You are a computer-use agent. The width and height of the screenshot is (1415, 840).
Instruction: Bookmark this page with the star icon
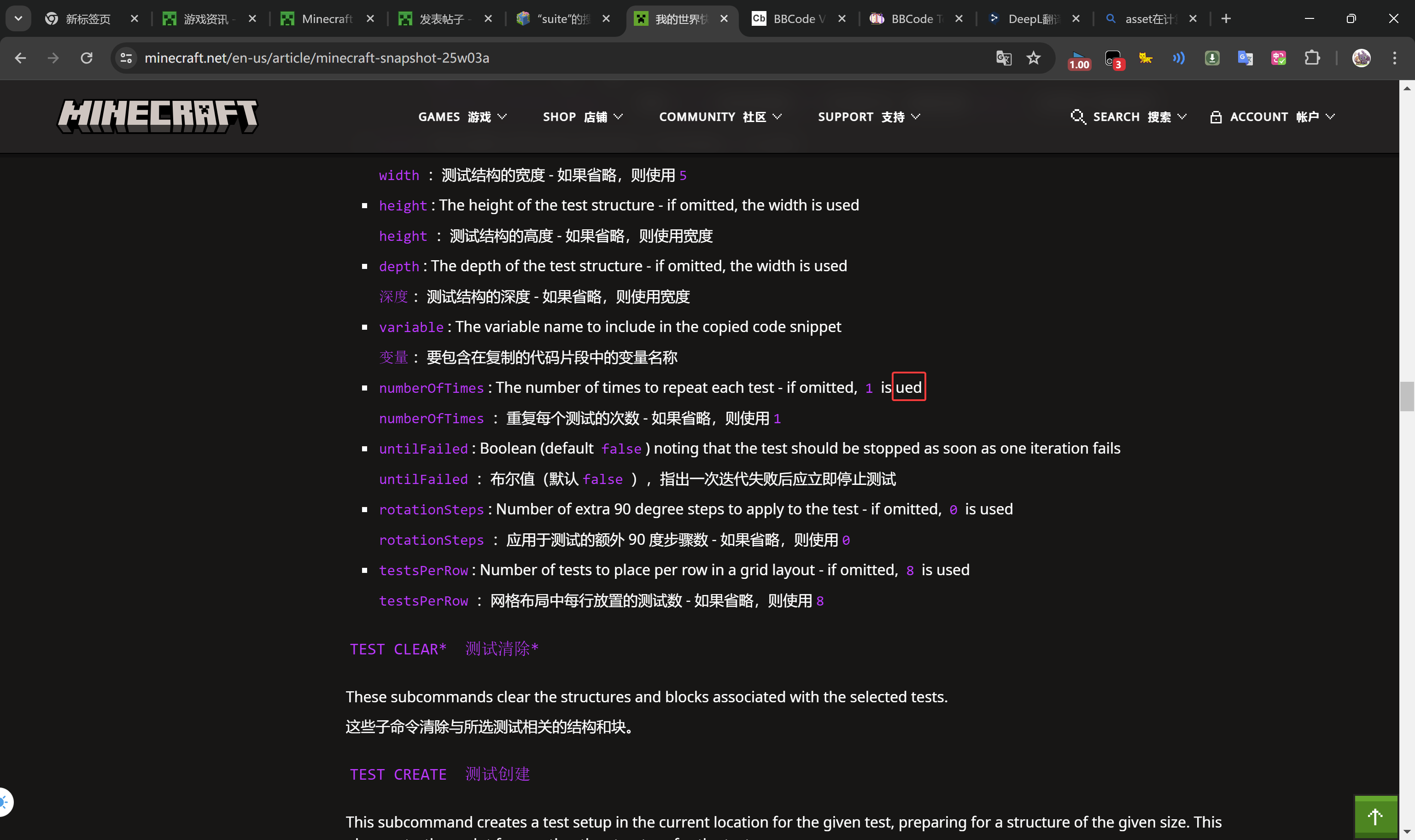[1034, 58]
